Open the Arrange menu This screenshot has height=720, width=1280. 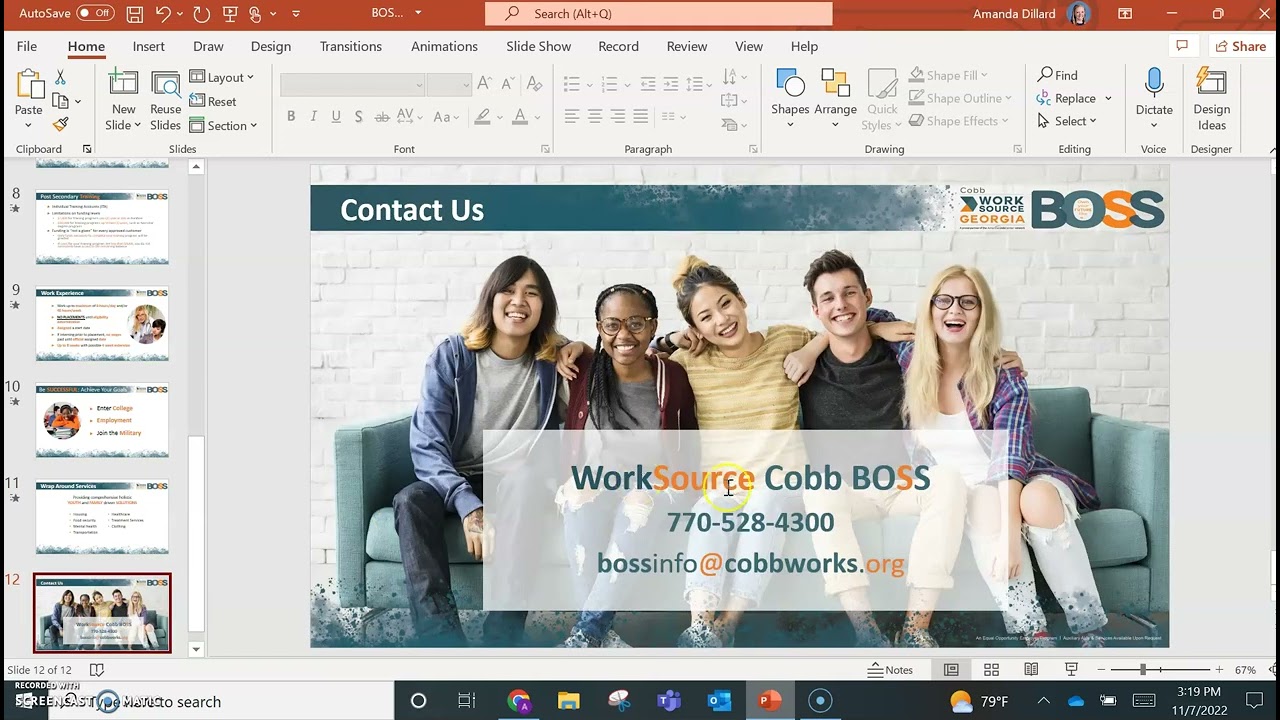(x=835, y=99)
